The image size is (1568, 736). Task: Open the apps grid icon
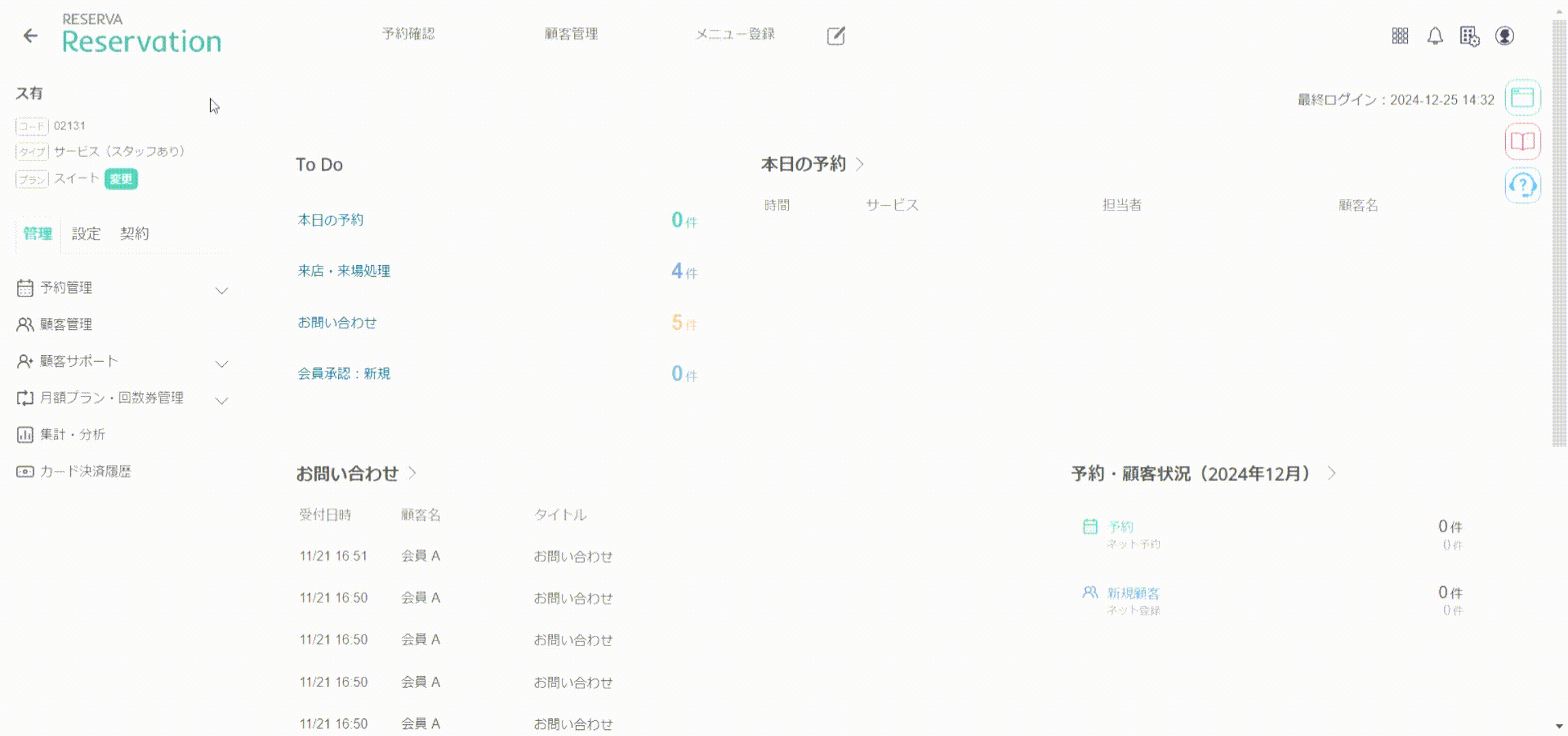point(1400,36)
